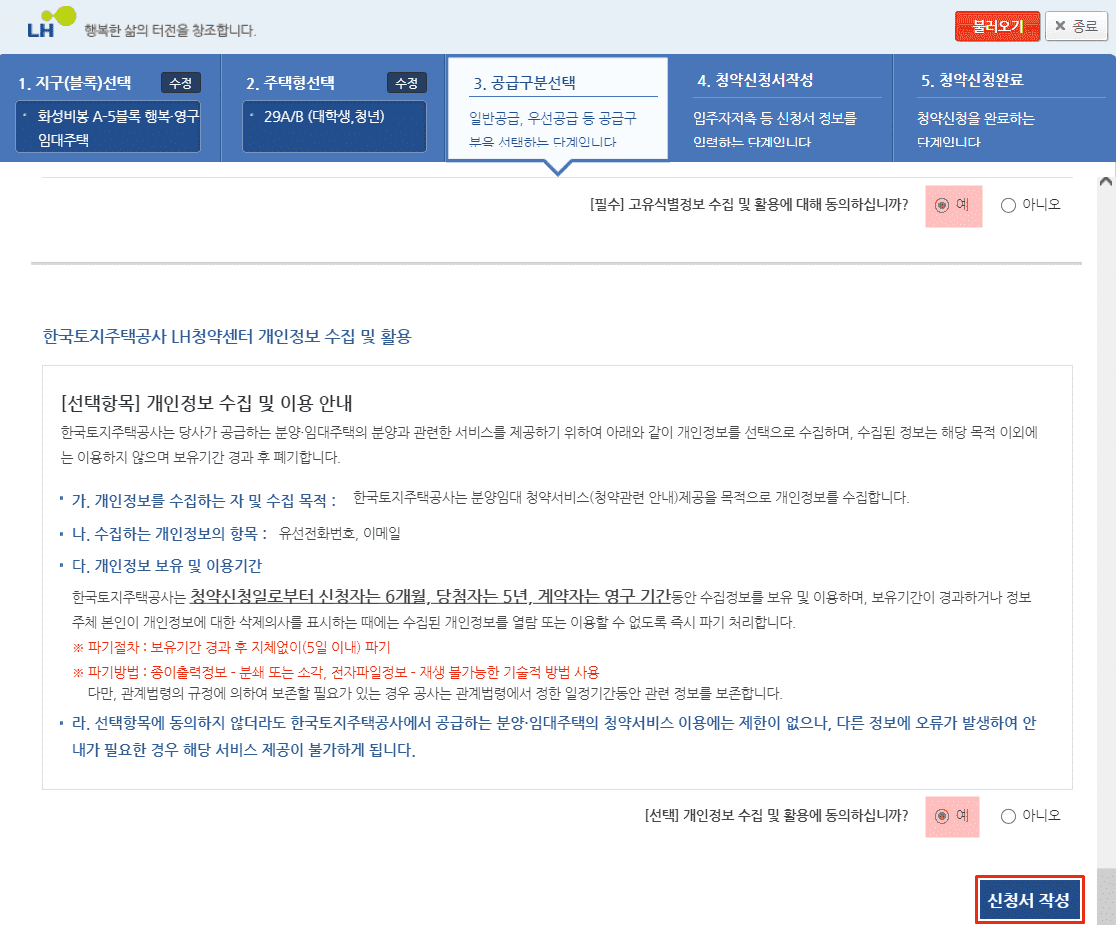Click the 종료 button with X icon

[1076, 26]
